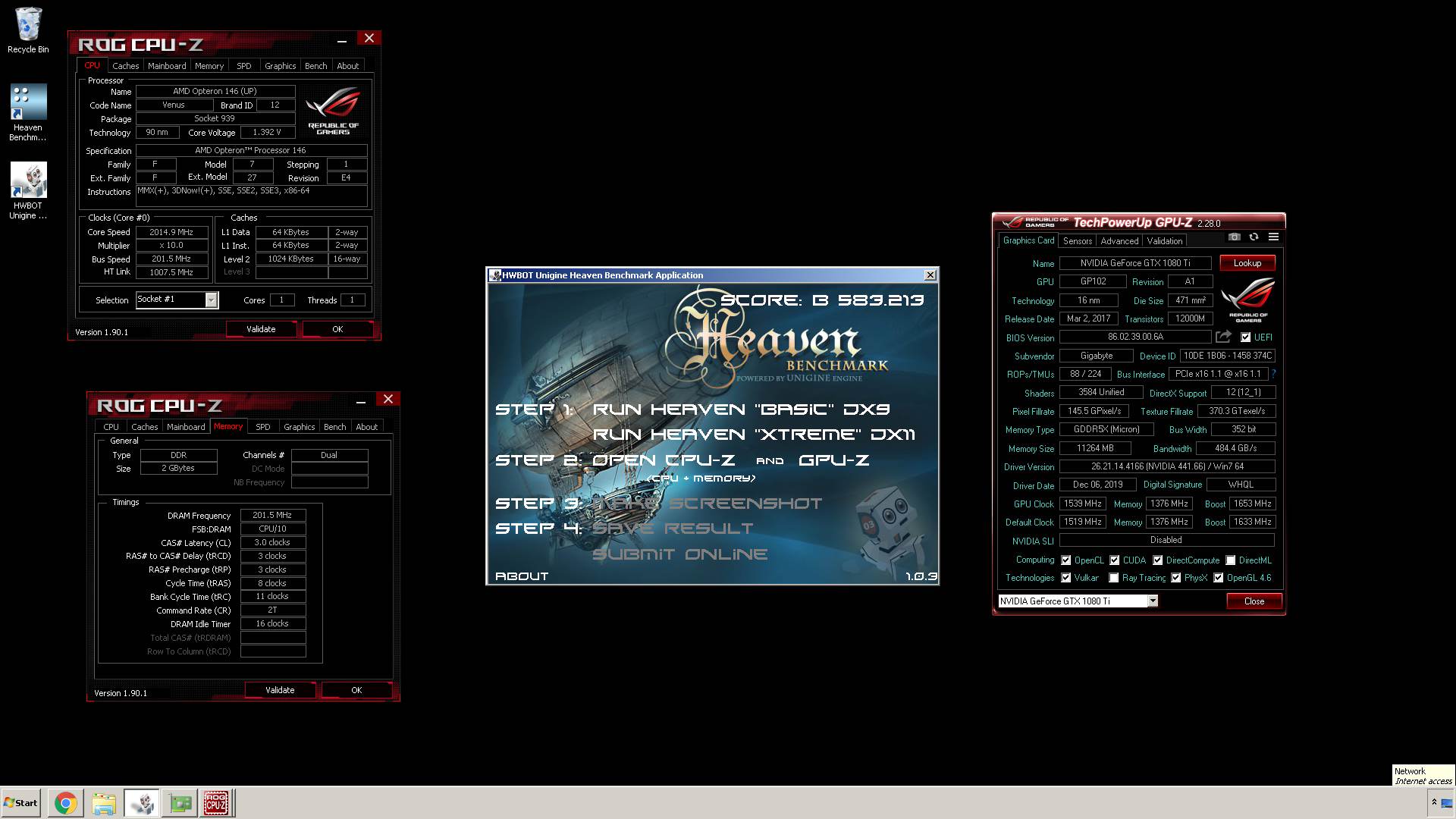Screen dimensions: 1456x819
Task: Open Chrome from the taskbar
Action: pyautogui.click(x=66, y=802)
